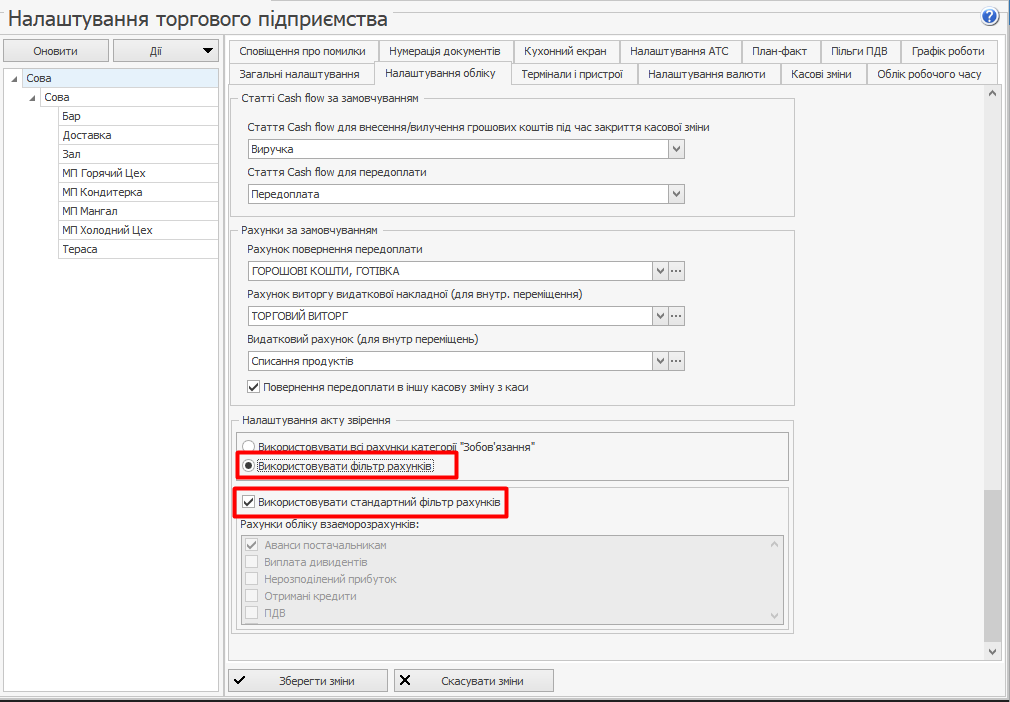Uncheck Використовувати стандартний фільтр рахунків

click(x=249, y=501)
